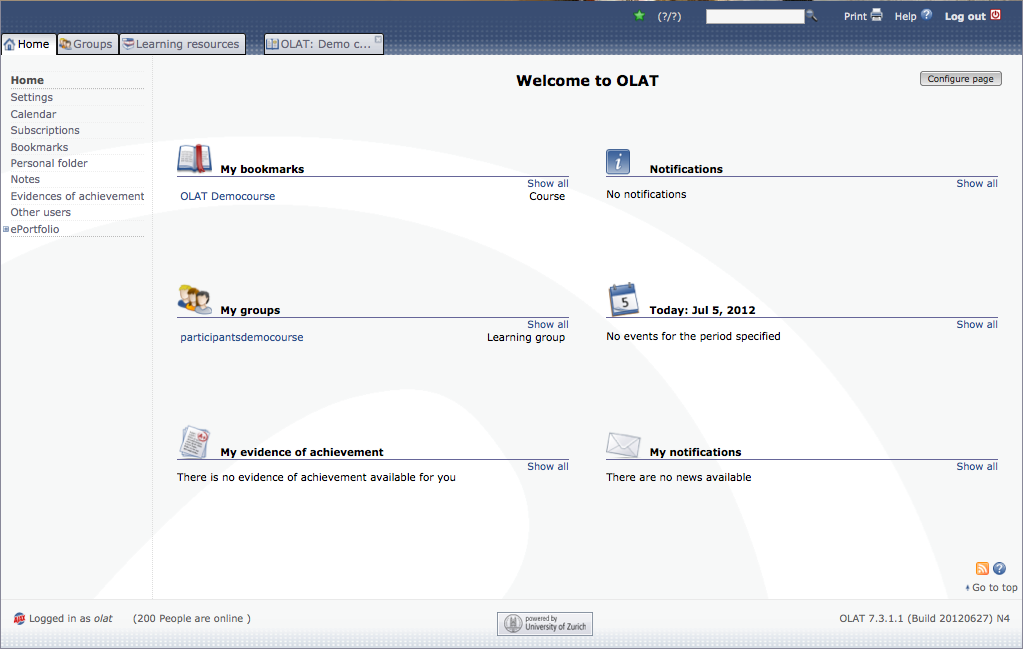Show all under My groups
Viewport: 1023px width, 649px height.
click(548, 324)
